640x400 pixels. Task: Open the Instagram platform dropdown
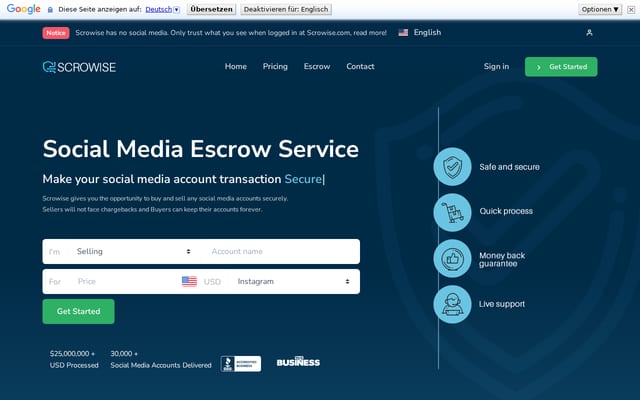coord(293,282)
